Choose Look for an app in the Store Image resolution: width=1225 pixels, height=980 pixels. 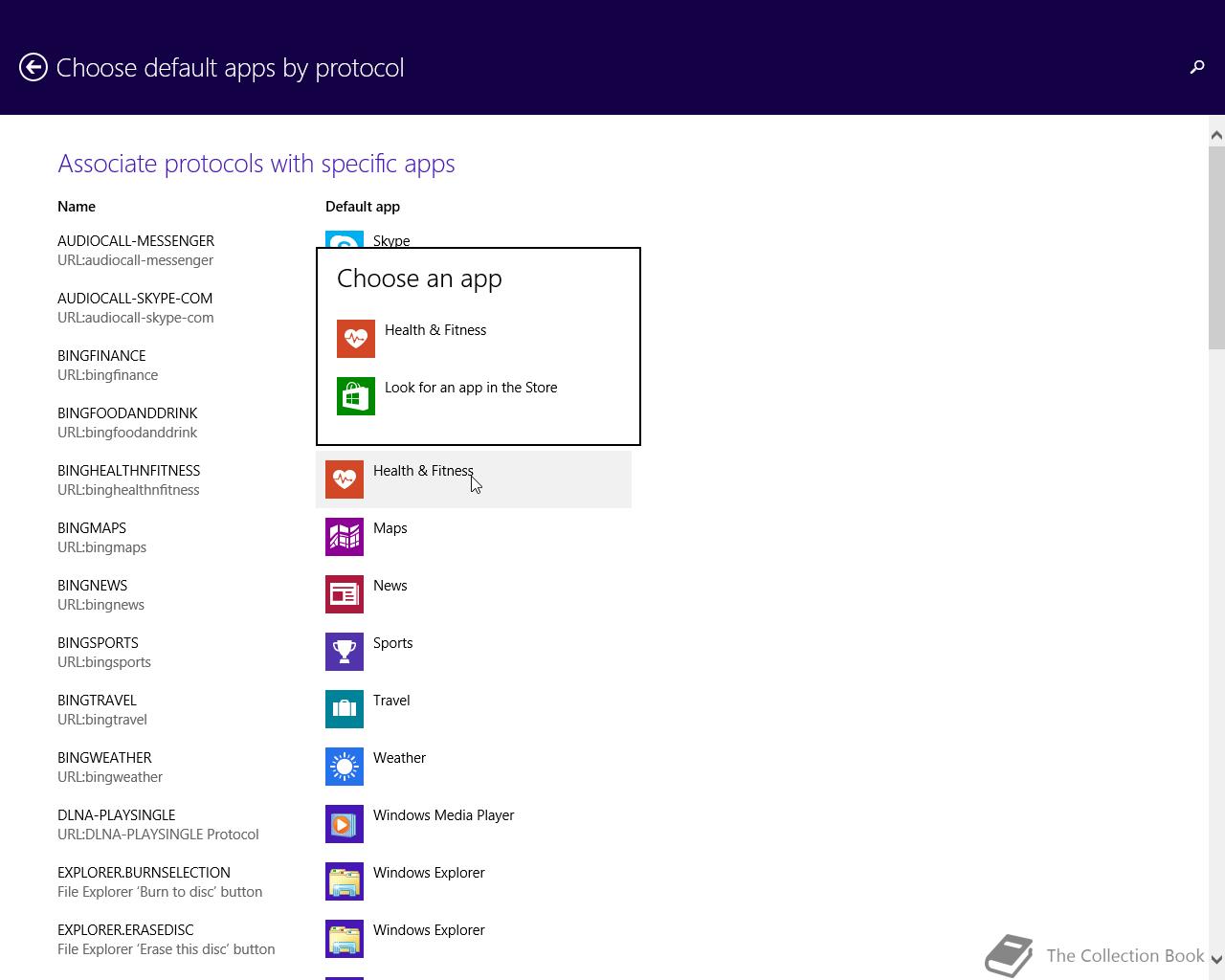[479, 396]
